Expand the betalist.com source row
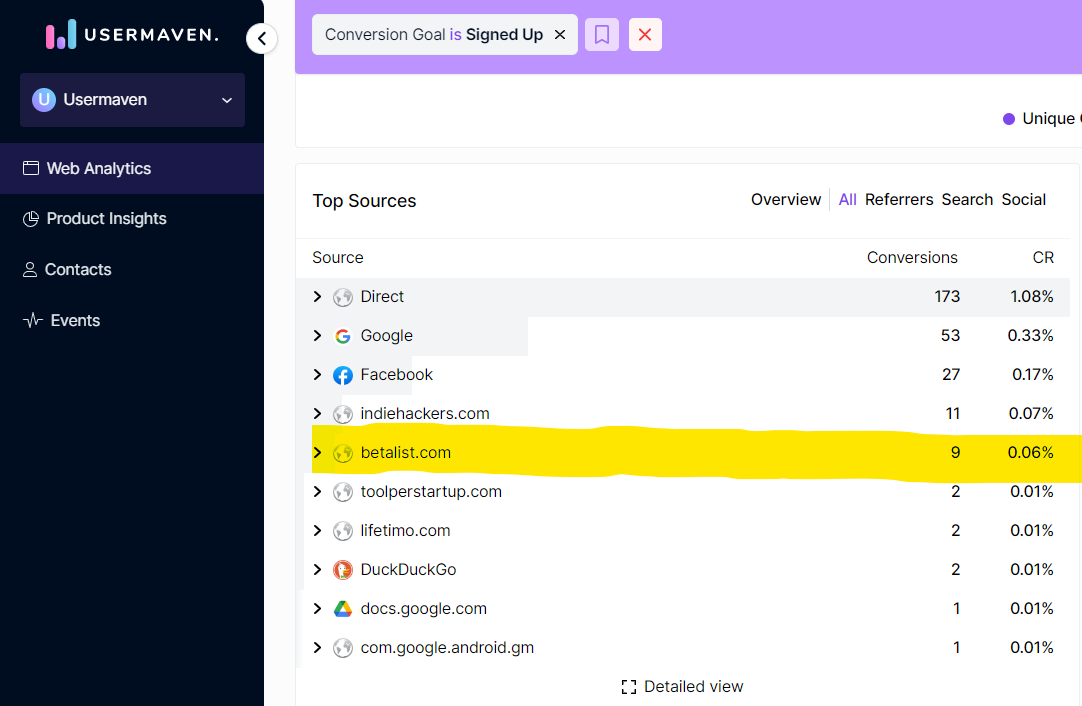The image size is (1082, 706). pos(317,453)
